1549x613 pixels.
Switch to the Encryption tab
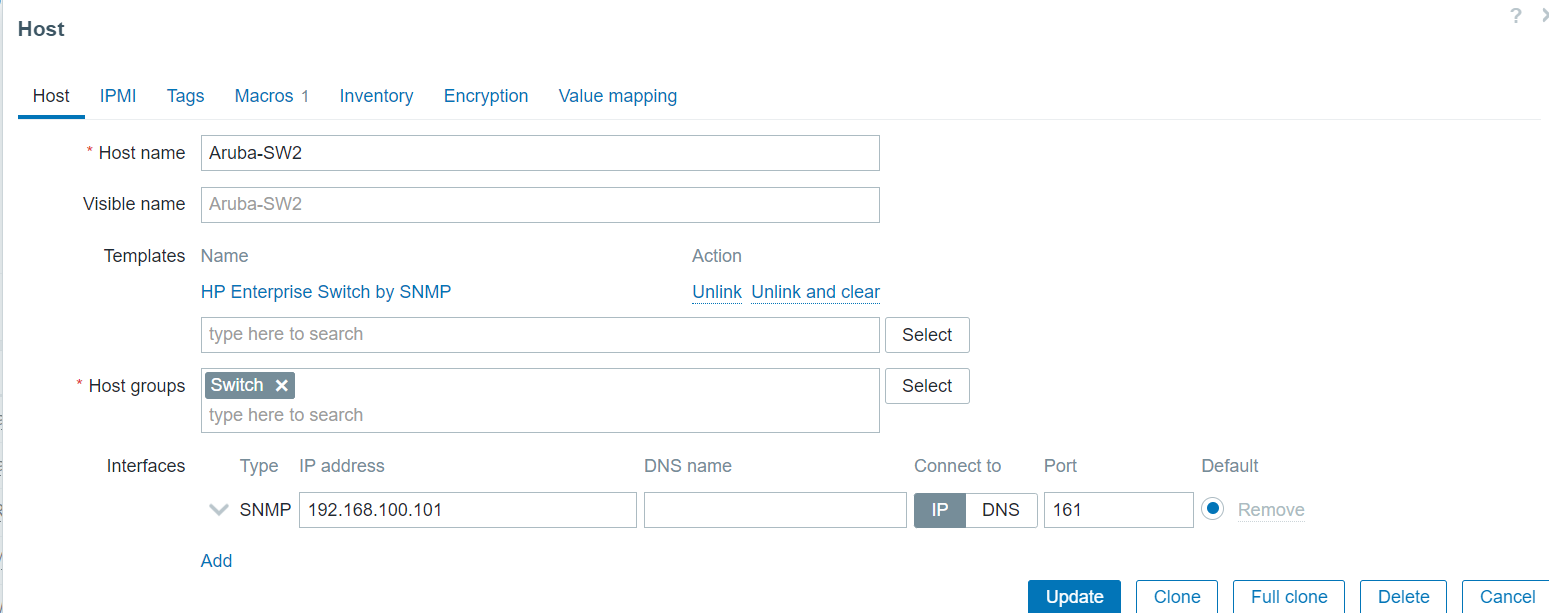pos(486,96)
